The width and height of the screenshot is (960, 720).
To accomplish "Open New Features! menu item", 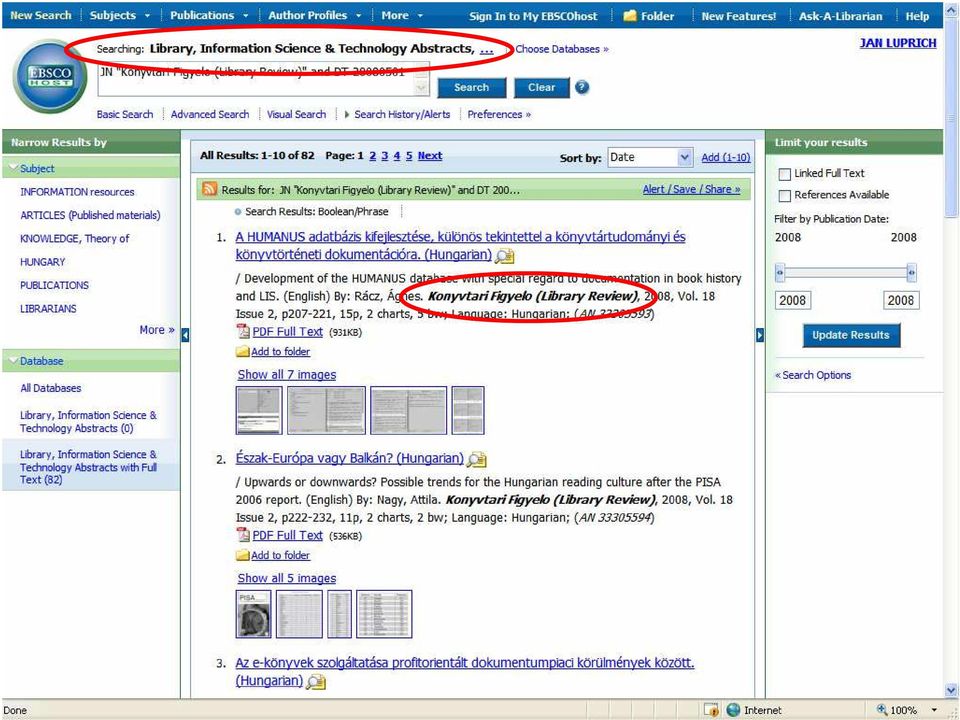I will pos(738,17).
